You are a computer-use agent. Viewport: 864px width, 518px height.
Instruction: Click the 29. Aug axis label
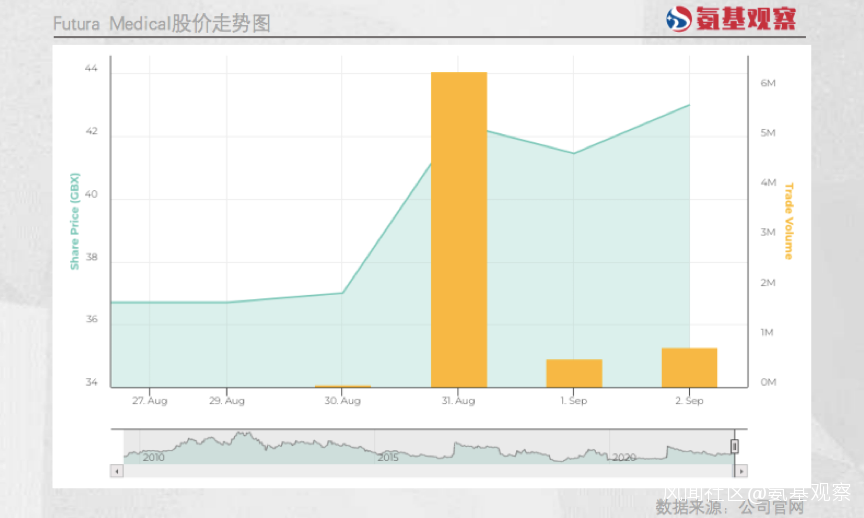click(x=226, y=401)
